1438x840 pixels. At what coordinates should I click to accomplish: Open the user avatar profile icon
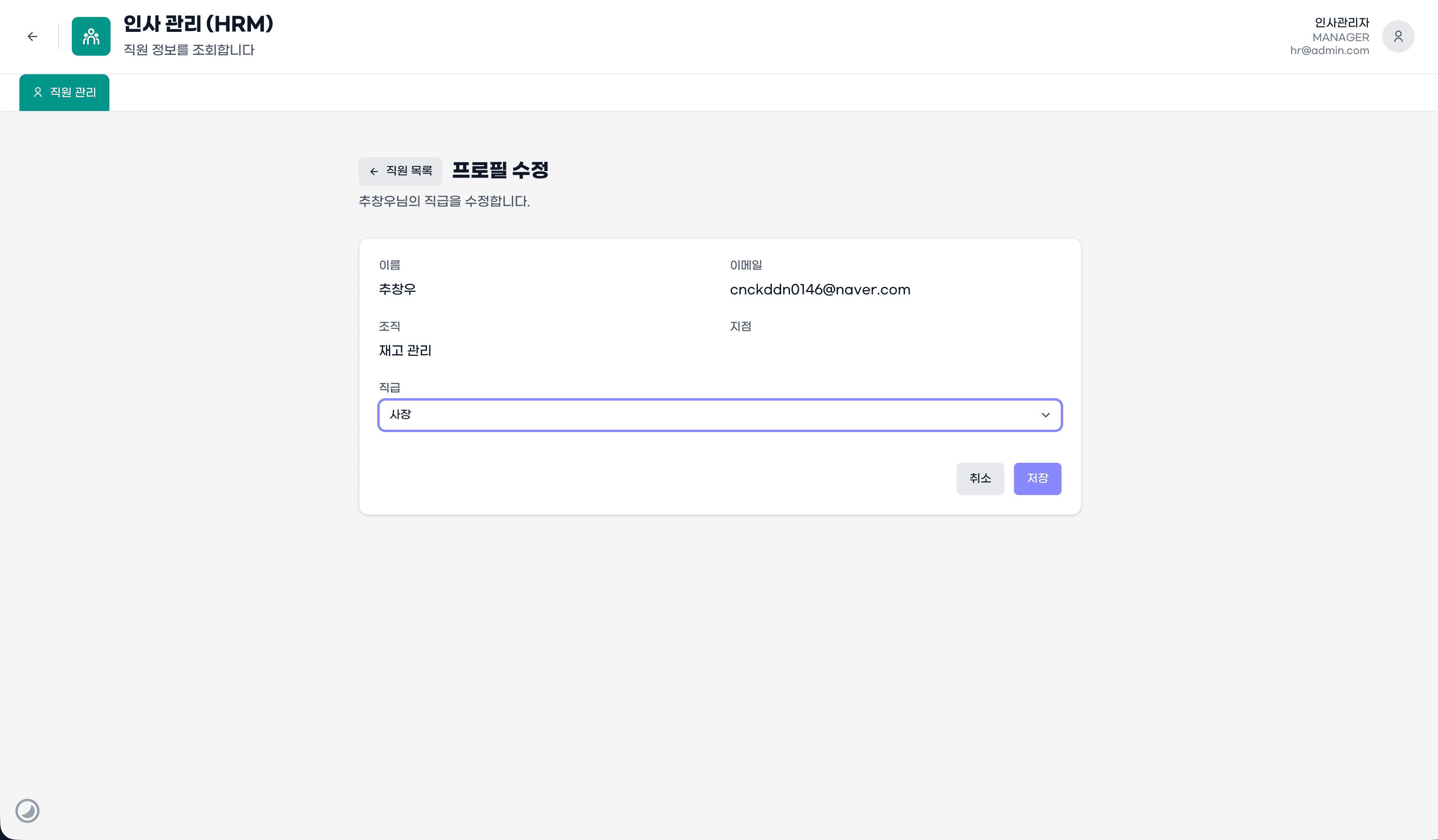[1398, 37]
